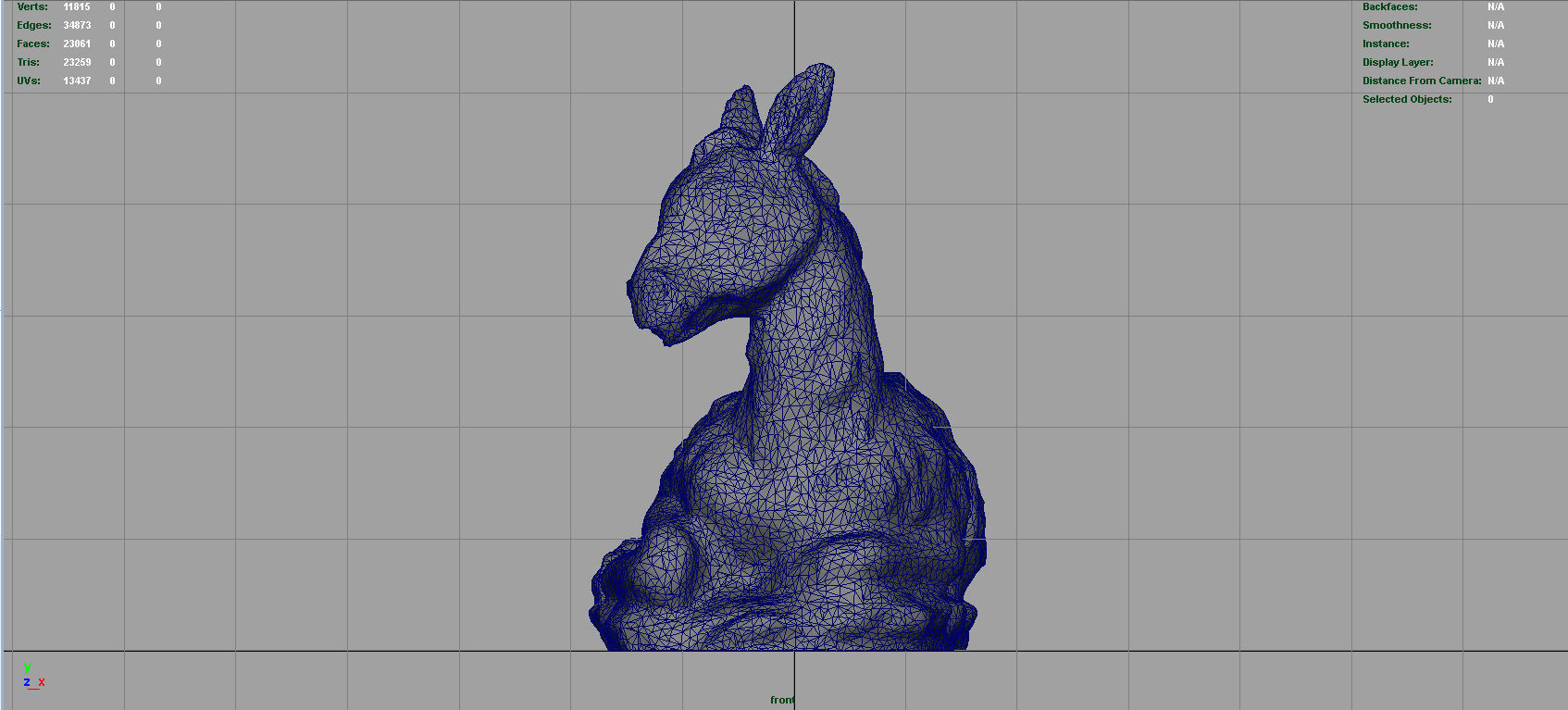Click the triangle count '23259'

77,62
